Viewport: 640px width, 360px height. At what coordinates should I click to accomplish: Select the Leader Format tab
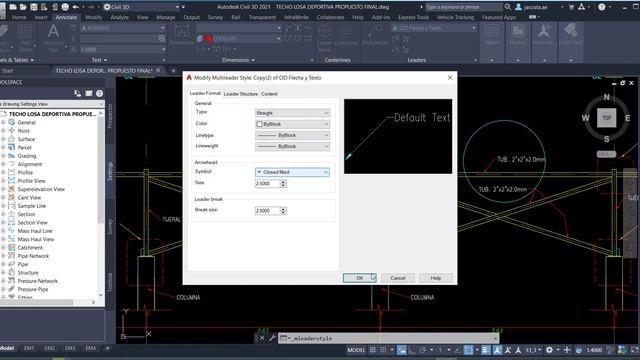[x=205, y=93]
